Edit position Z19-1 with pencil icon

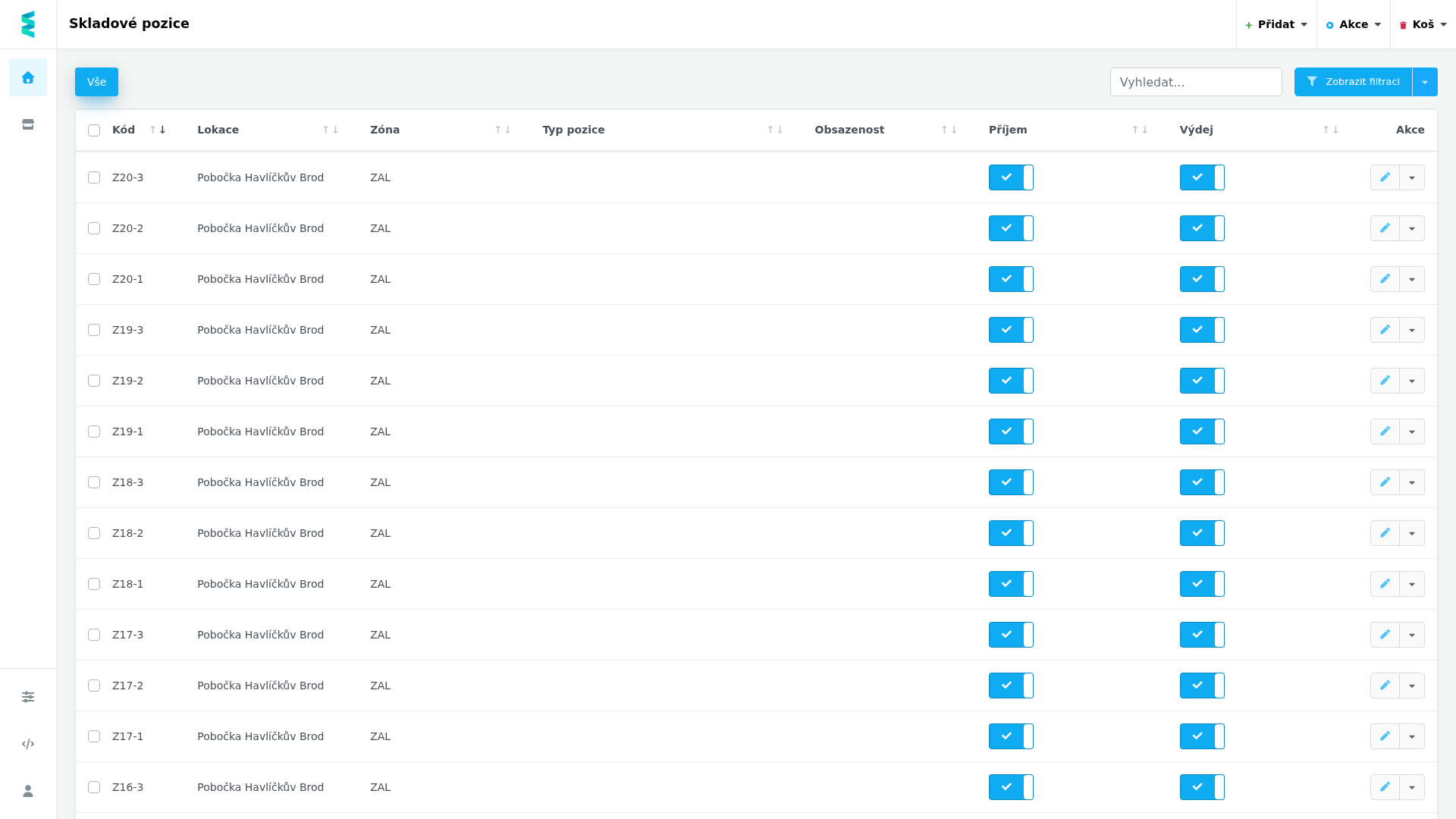[x=1385, y=431]
